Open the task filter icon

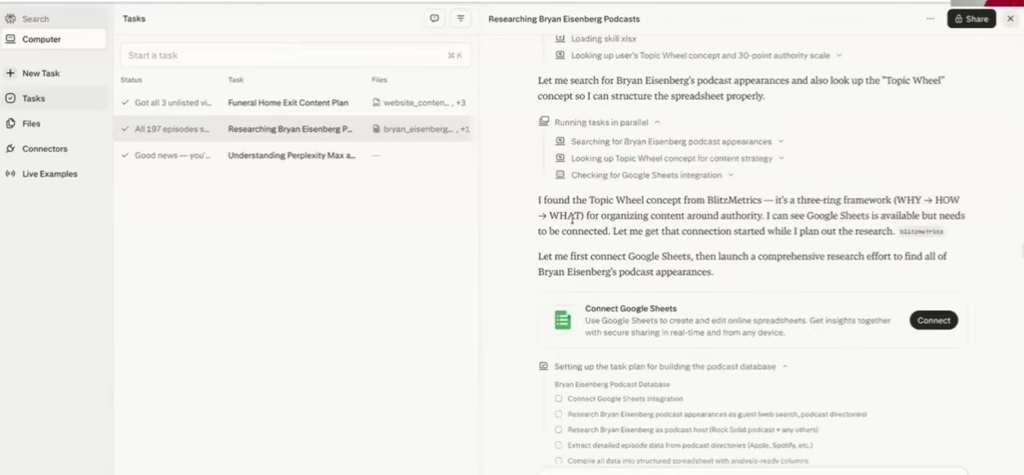click(460, 18)
